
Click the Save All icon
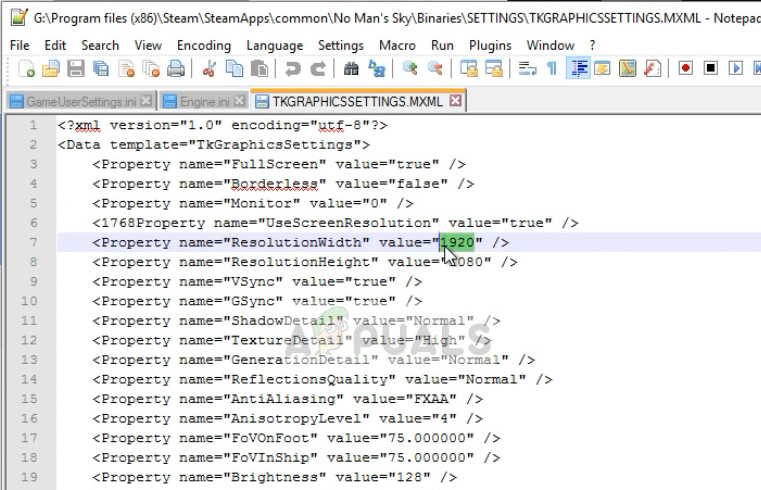101,69
